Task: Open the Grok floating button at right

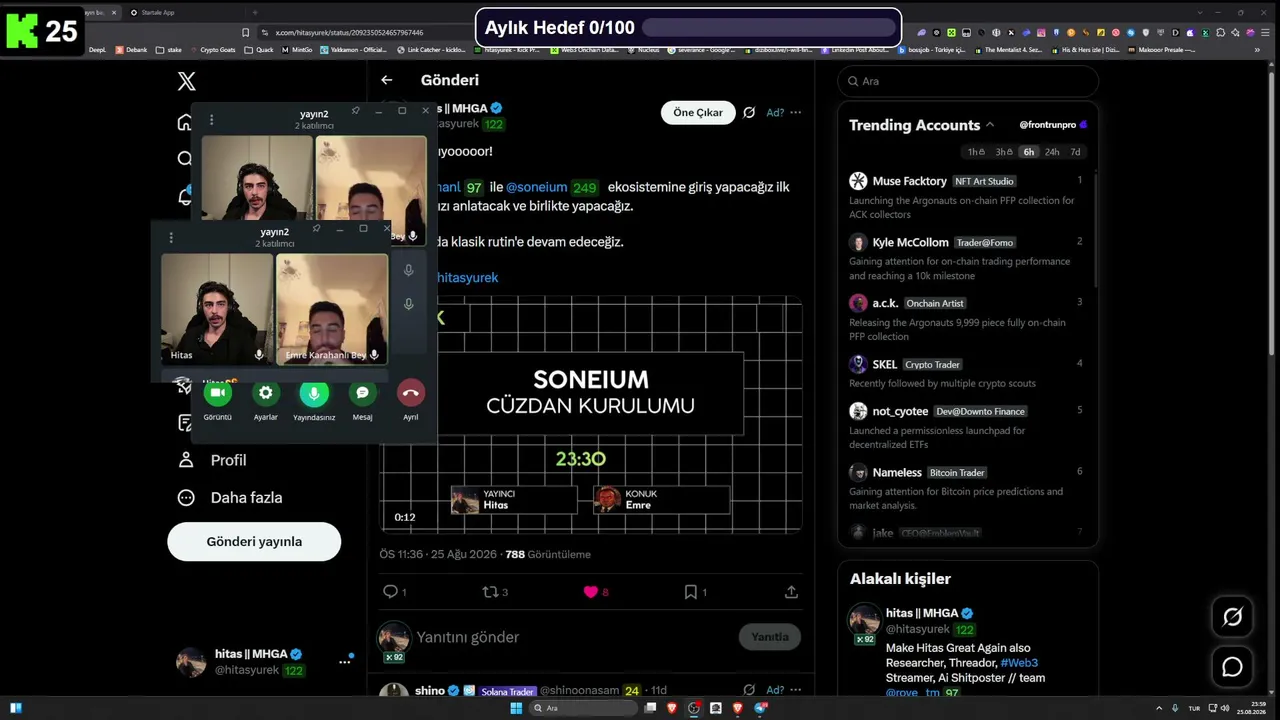Action: point(1233,617)
